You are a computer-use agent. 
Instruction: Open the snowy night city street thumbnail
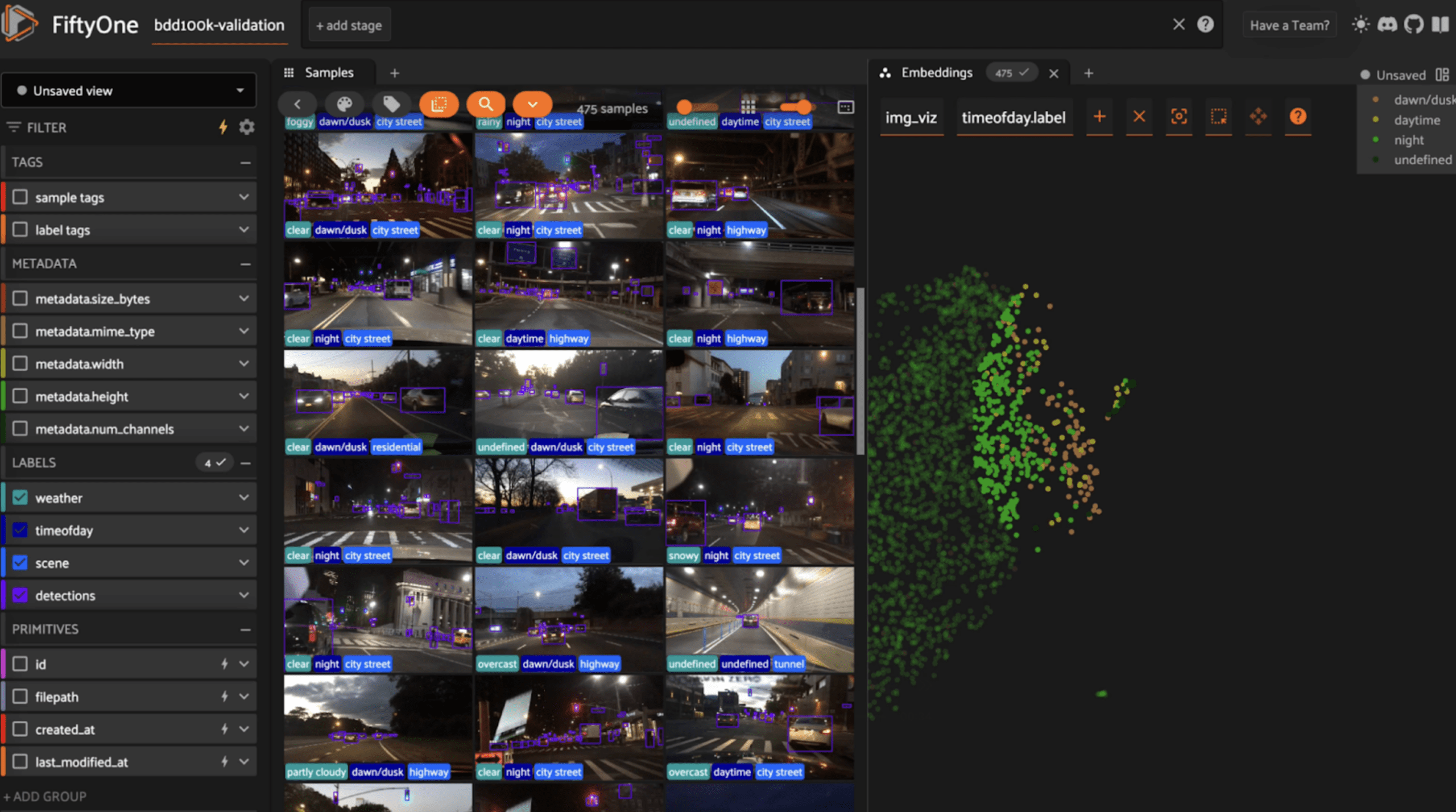[x=760, y=511]
